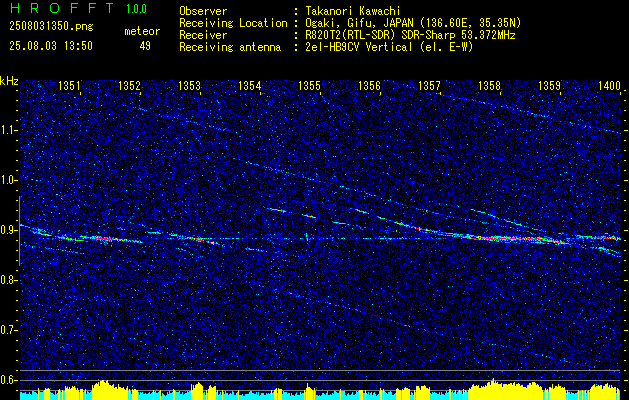This screenshot has width=629, height=400.
Task: Click the 1357 time marker
Action: coord(430,86)
